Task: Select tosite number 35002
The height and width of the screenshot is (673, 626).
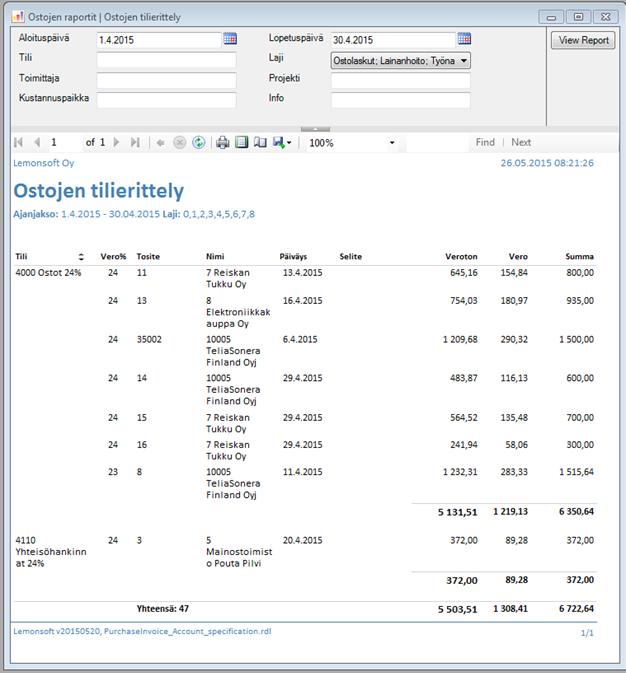Action: [x=149, y=340]
